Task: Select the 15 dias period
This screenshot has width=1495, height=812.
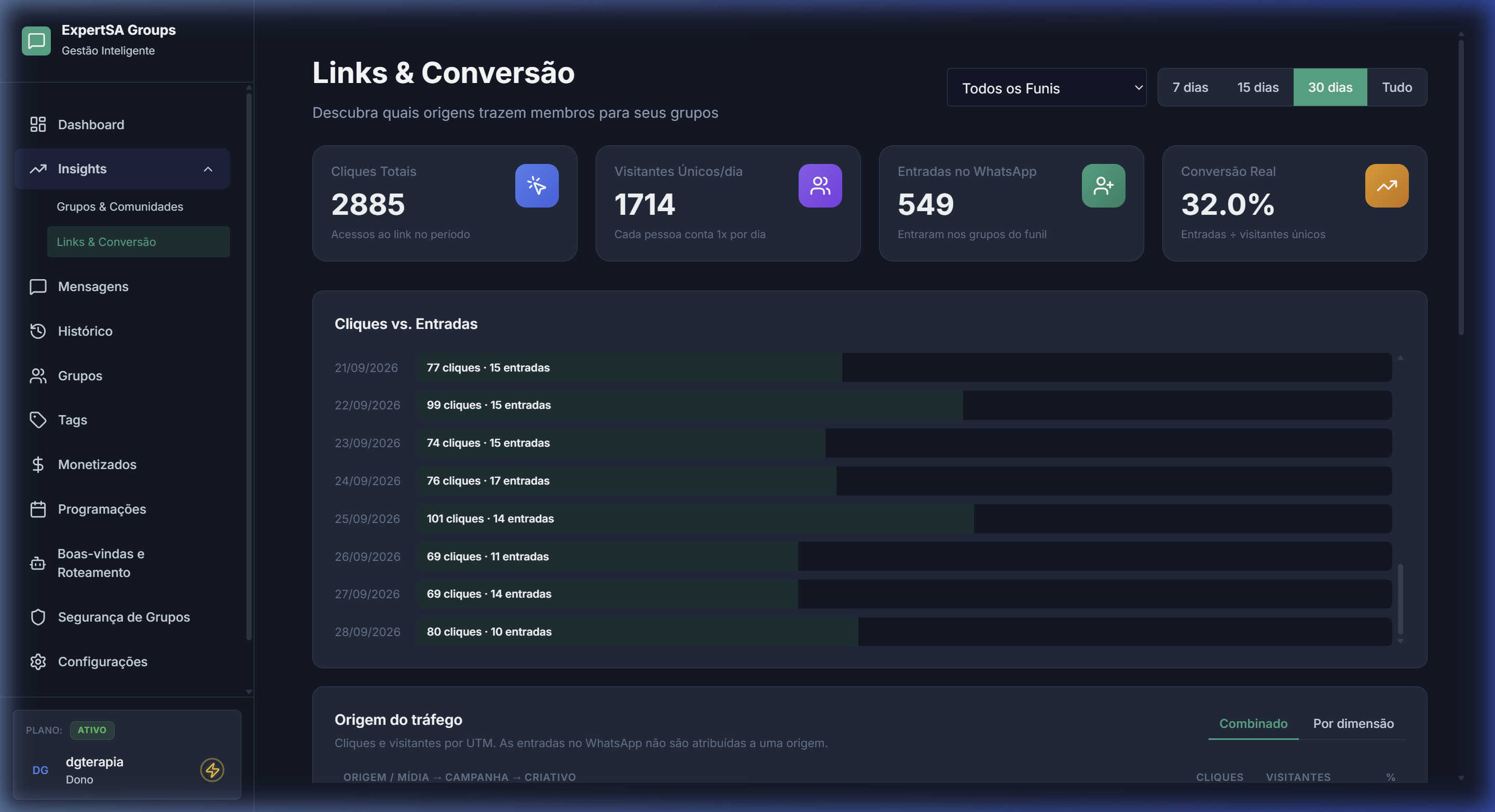Action: 1258,87
